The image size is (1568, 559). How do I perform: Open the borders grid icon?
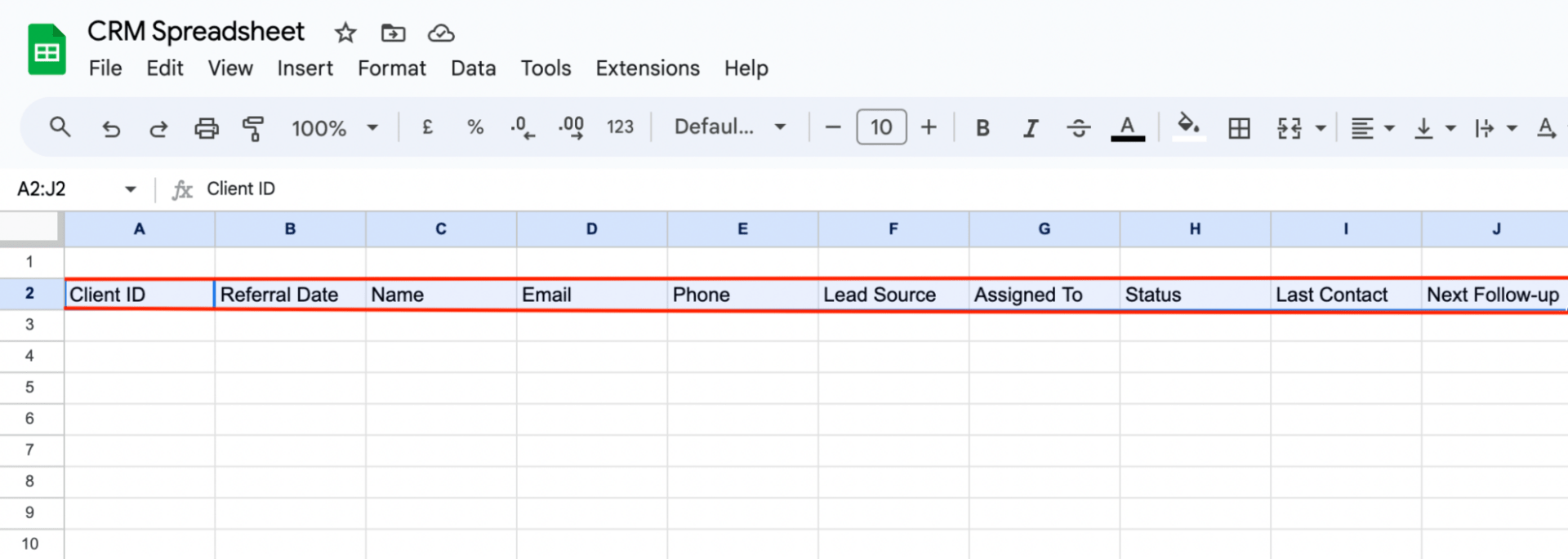pos(1239,128)
